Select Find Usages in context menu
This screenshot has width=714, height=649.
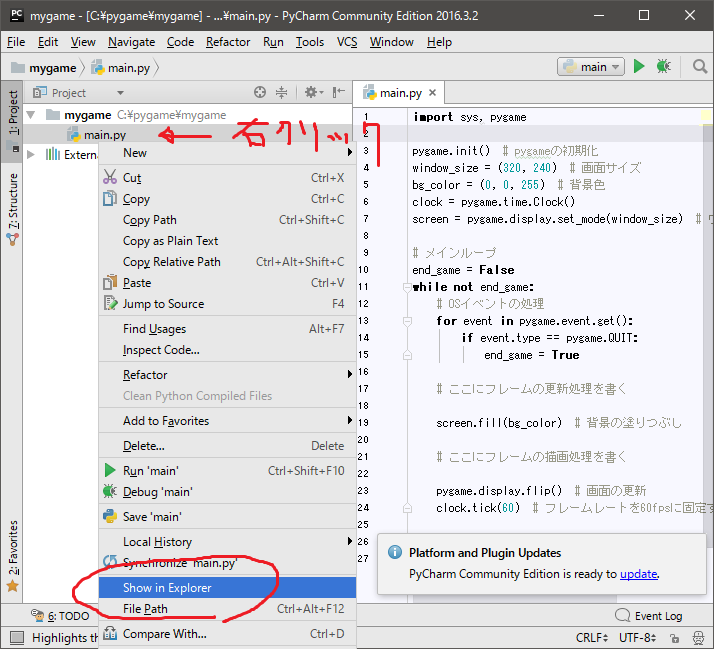click(227, 328)
